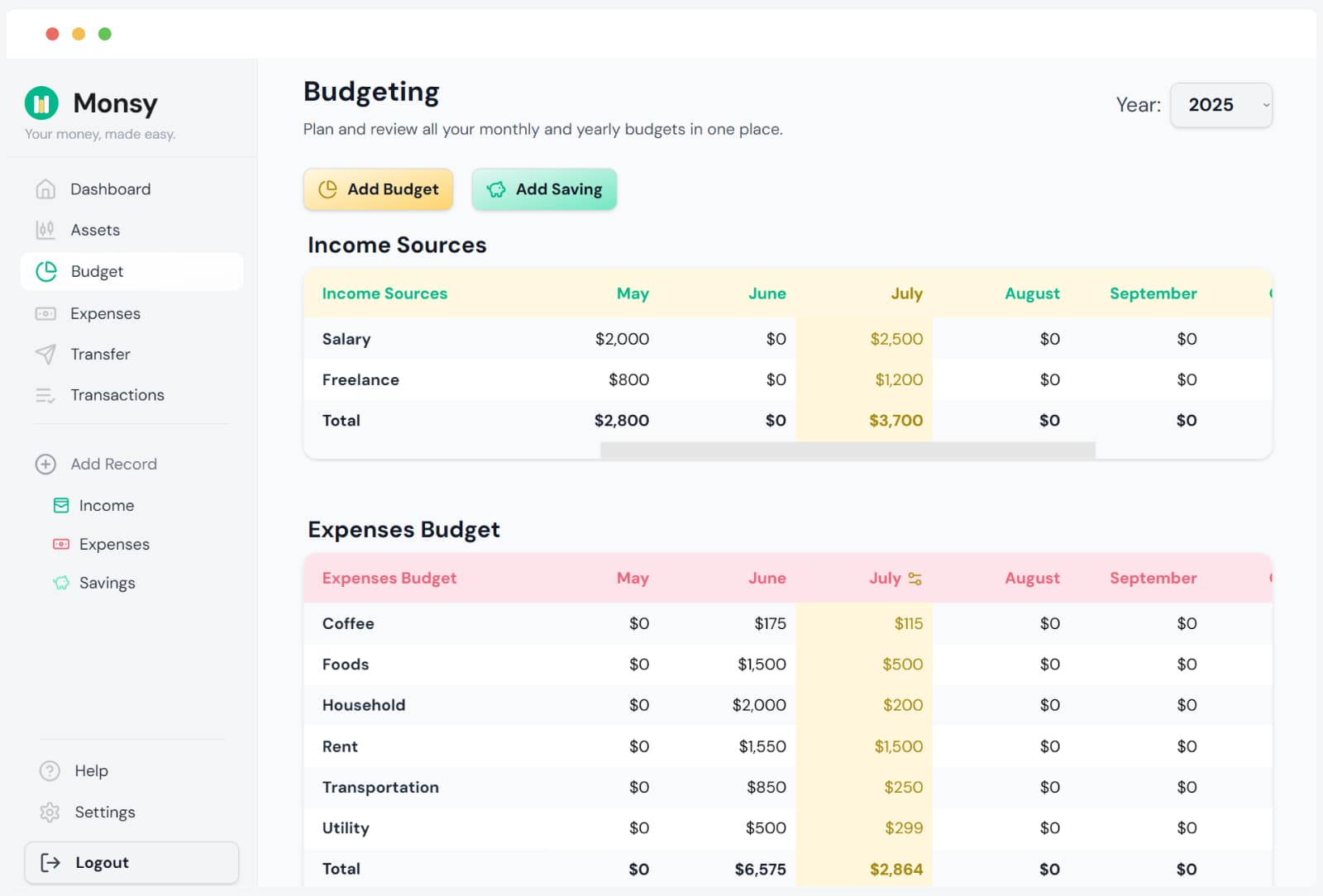The image size is (1323, 896).
Task: Open Transactions via the list icon
Action: tap(45, 395)
